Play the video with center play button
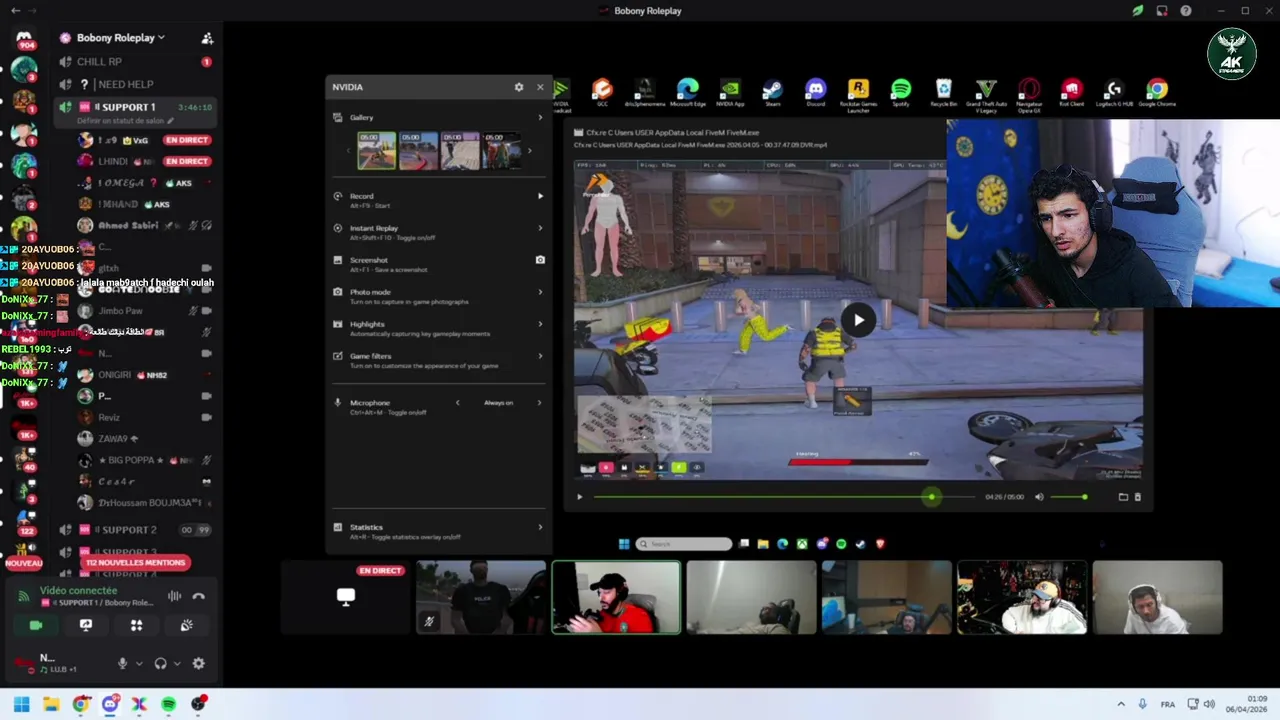Viewport: 1280px width, 720px height. pos(858,320)
